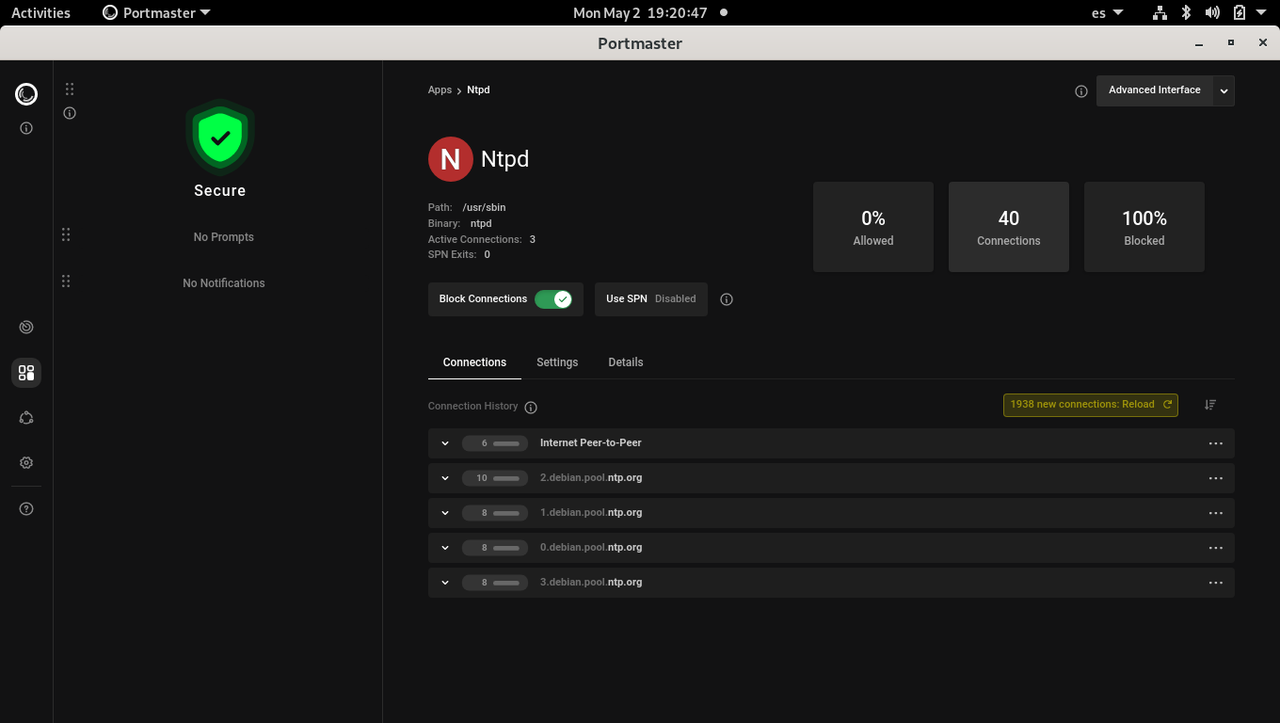Viewport: 1280px width, 723px height.
Task: Click info icon beside Connection History
Action: click(x=531, y=407)
